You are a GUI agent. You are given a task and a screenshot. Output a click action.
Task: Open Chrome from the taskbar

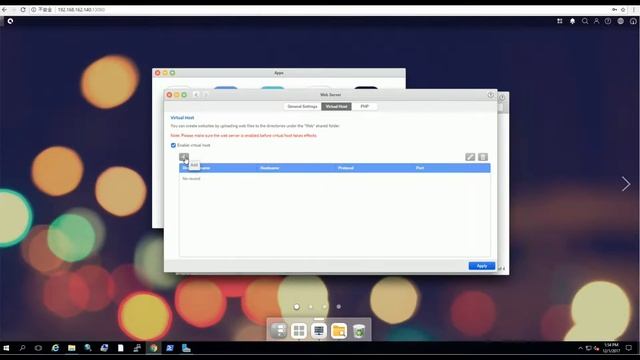coord(153,348)
